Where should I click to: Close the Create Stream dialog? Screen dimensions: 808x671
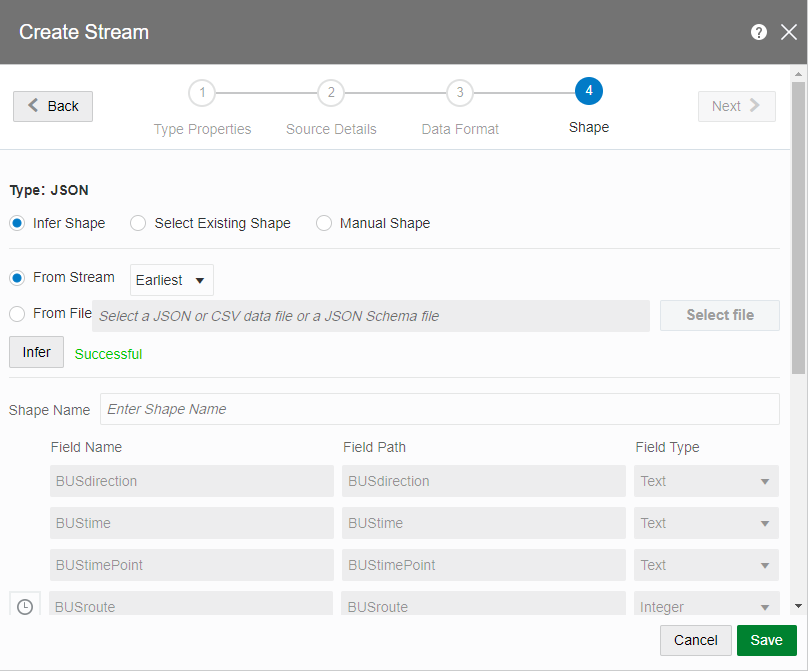tap(788, 32)
